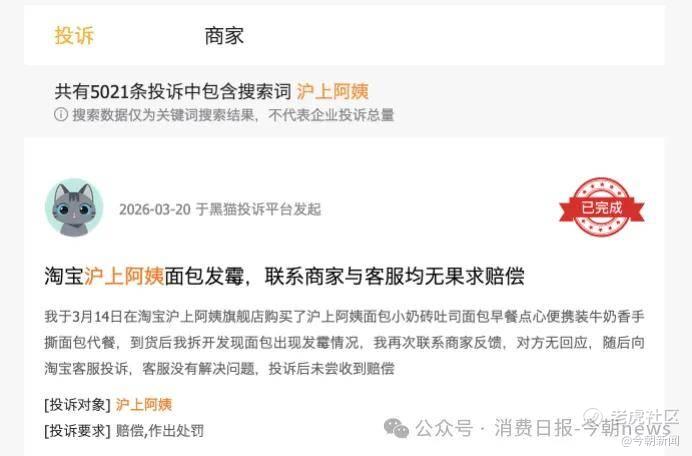
Task: Click the [投诉对象] label
Action: coord(77,404)
